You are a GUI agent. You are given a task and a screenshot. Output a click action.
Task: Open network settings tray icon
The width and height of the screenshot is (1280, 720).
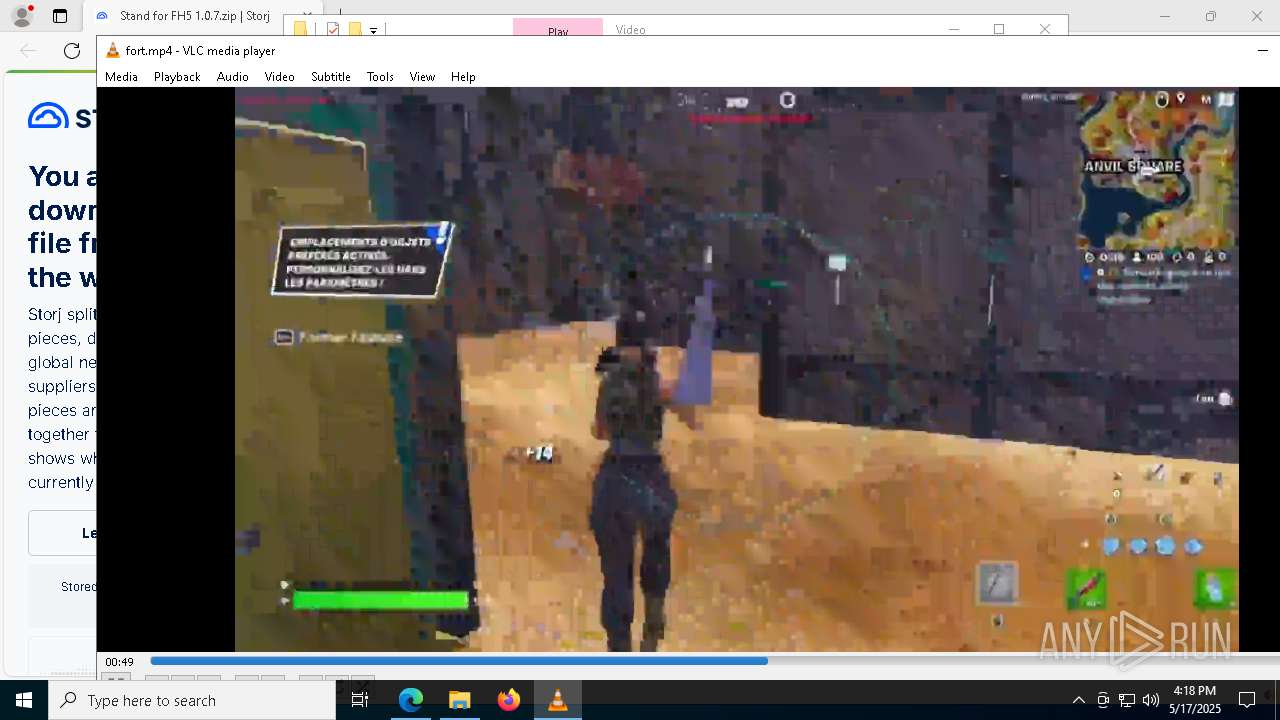[x=1127, y=700]
